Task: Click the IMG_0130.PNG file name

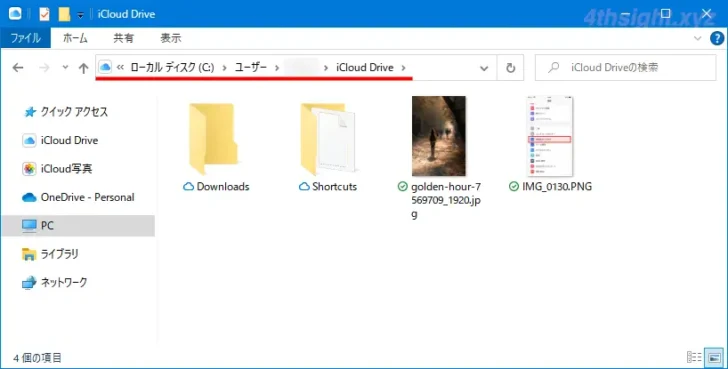Action: (x=557, y=187)
